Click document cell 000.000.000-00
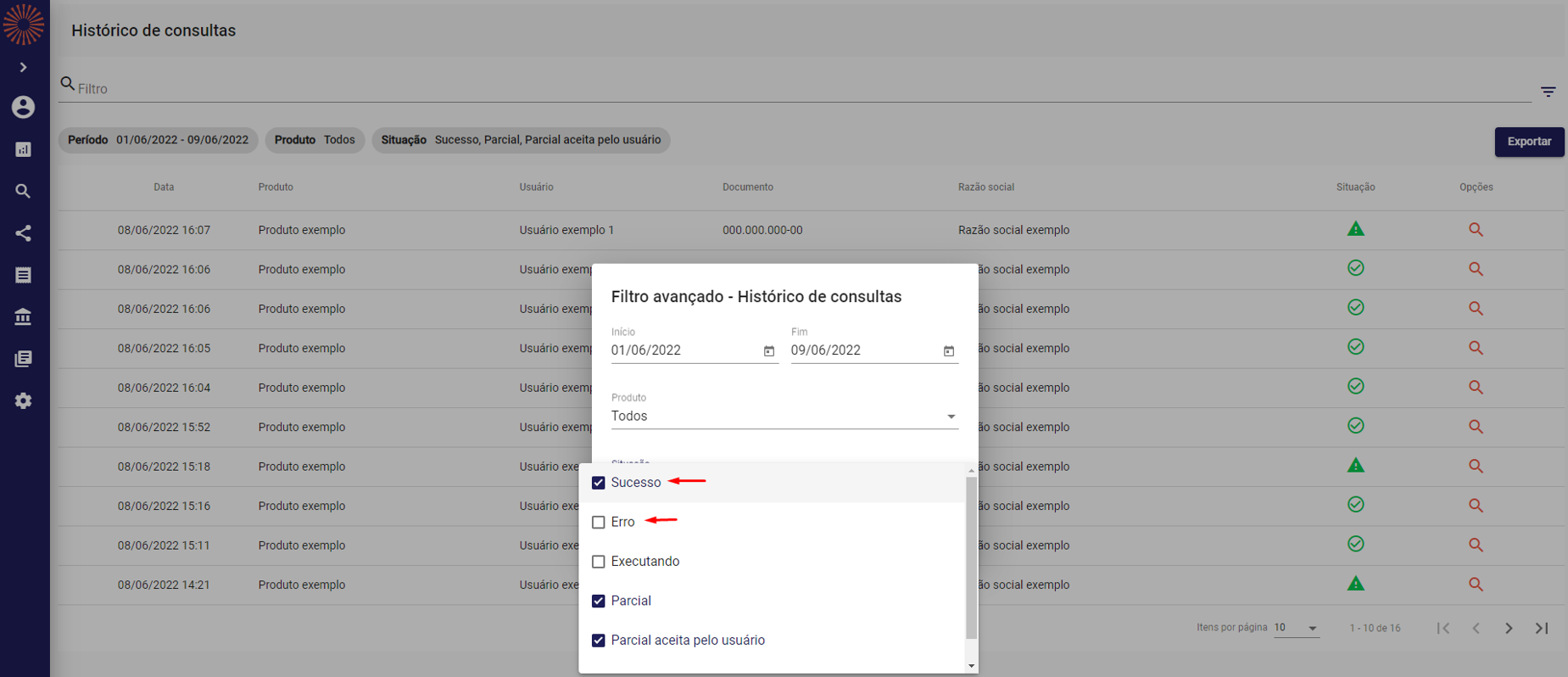This screenshot has height=677, width=1568. tap(762, 230)
